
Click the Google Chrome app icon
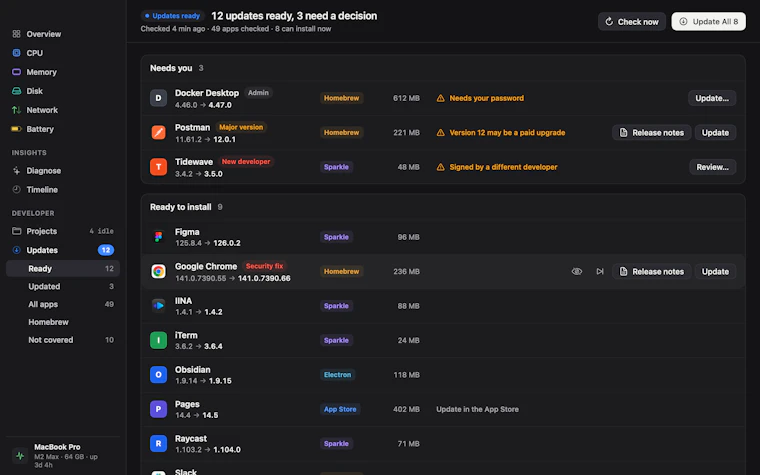[x=158, y=271]
